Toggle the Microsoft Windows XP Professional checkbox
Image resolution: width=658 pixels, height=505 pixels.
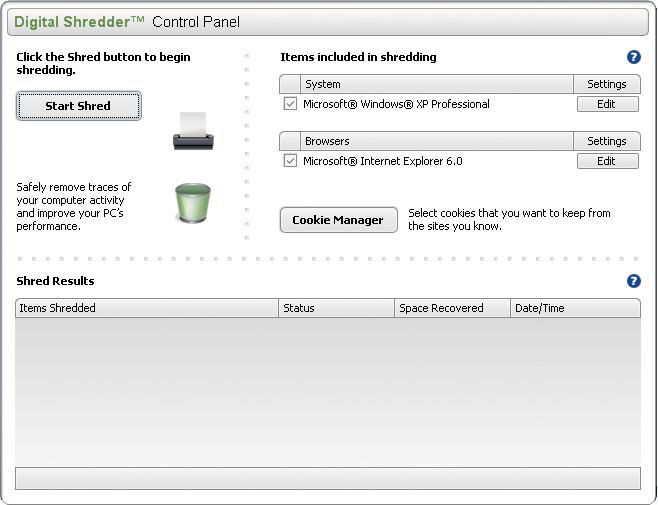(290, 104)
